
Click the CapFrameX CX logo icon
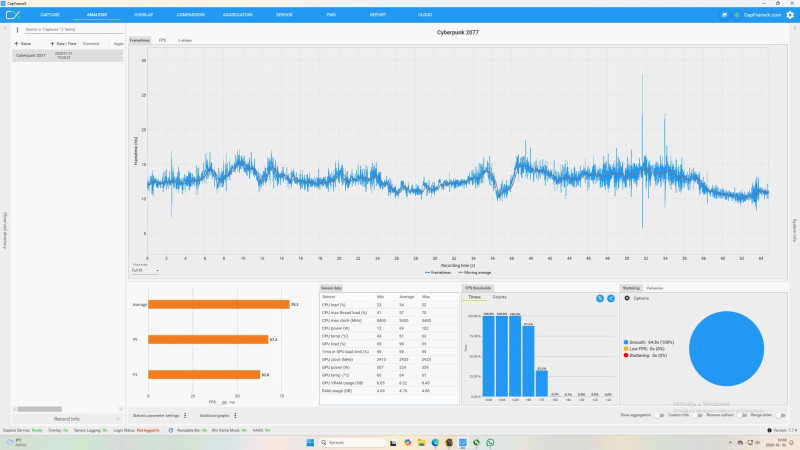coord(13,15)
